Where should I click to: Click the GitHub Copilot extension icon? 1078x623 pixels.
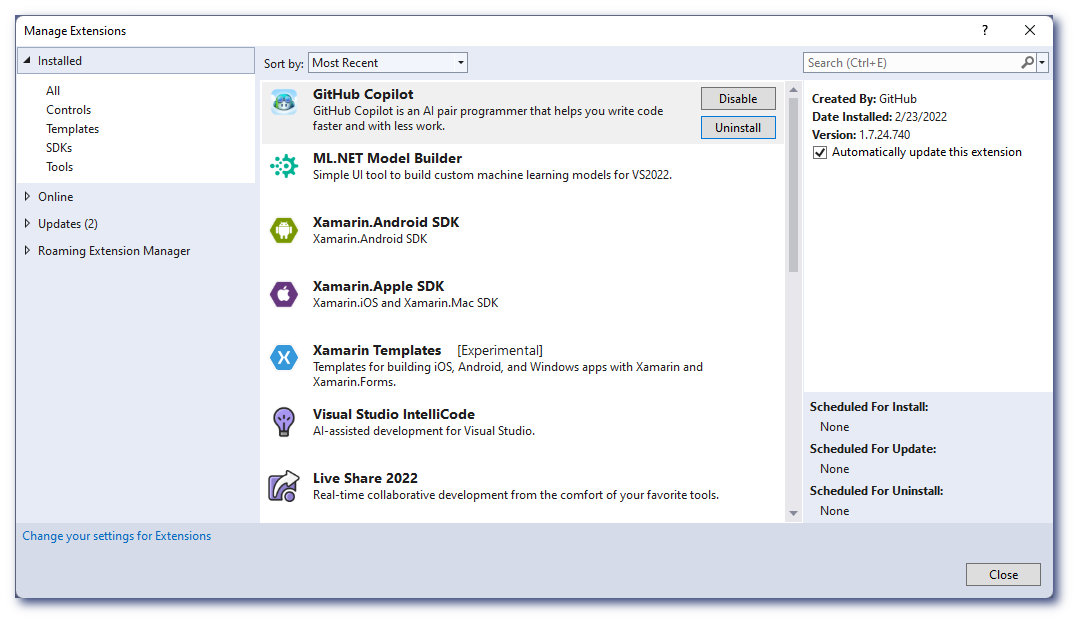pyautogui.click(x=284, y=102)
